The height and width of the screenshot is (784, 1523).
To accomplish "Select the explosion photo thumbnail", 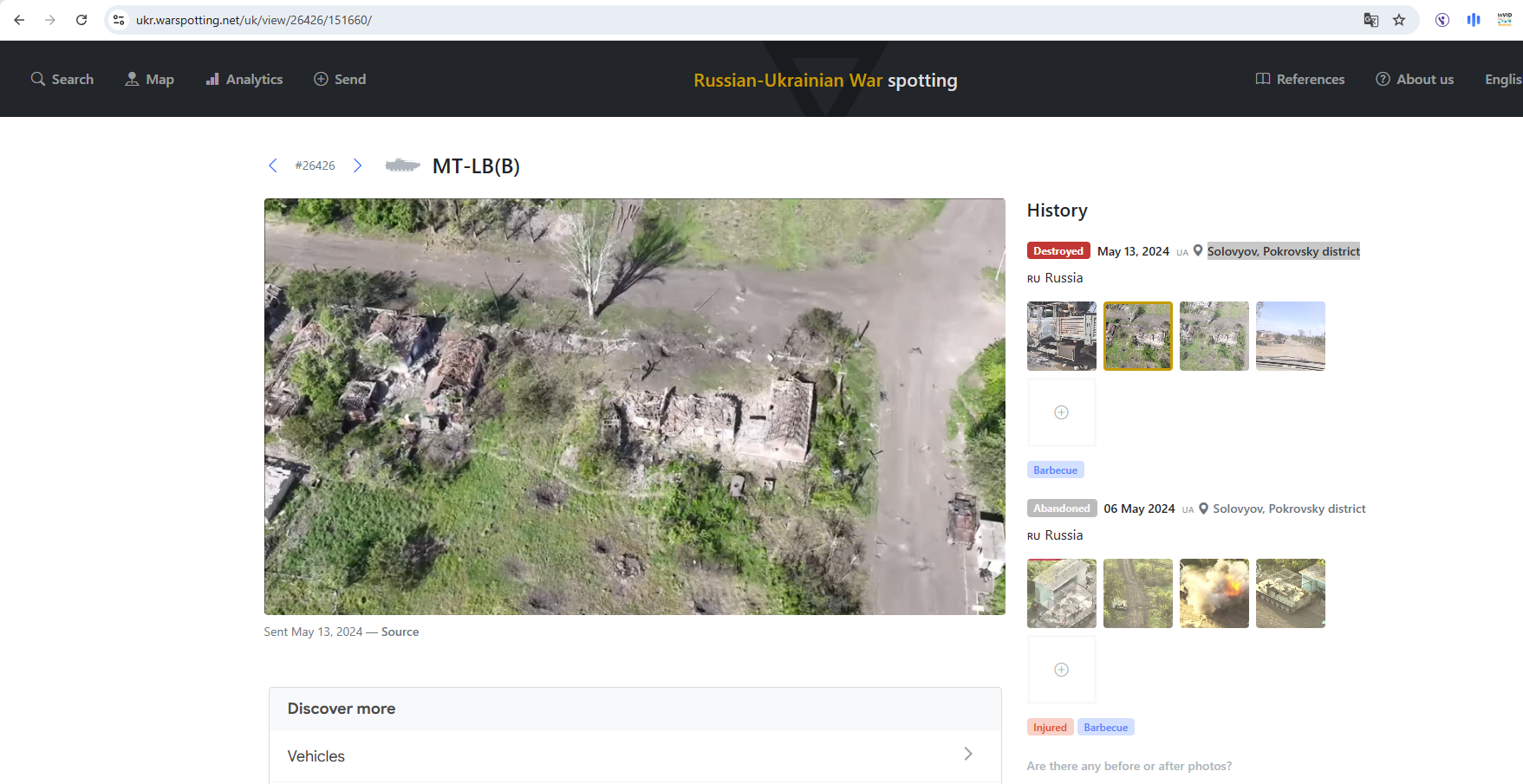I will 1214,593.
